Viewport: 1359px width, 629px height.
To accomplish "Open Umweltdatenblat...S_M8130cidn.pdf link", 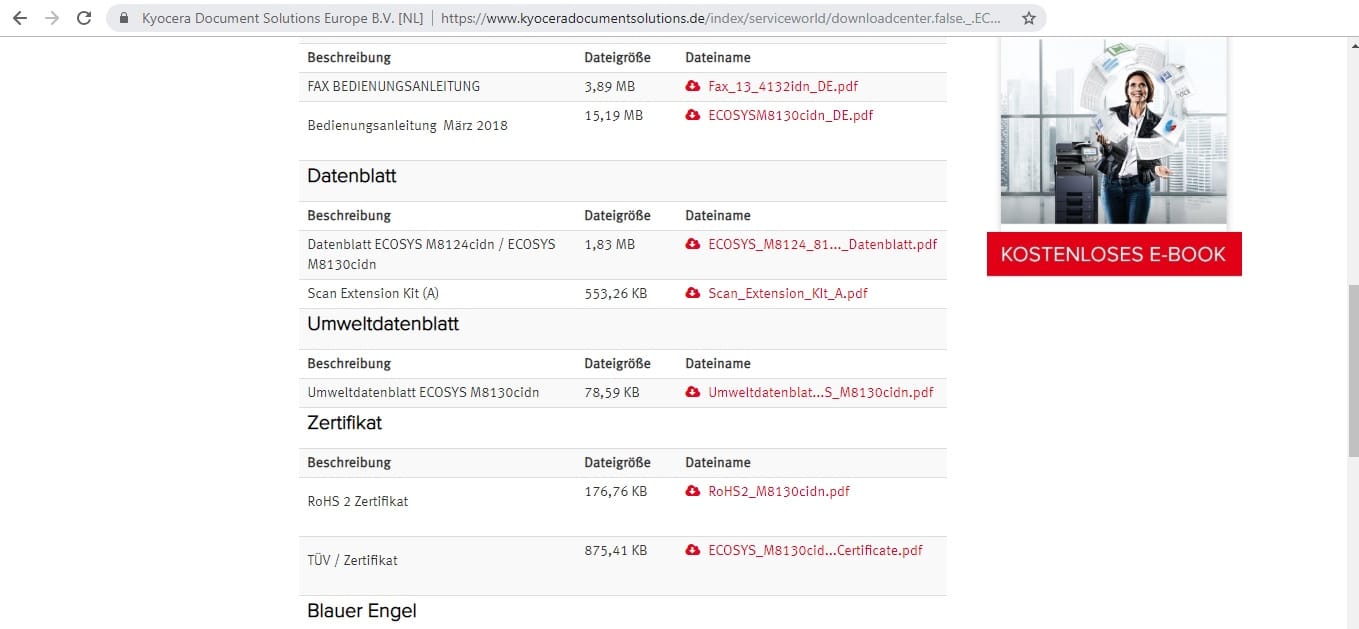I will coord(821,392).
